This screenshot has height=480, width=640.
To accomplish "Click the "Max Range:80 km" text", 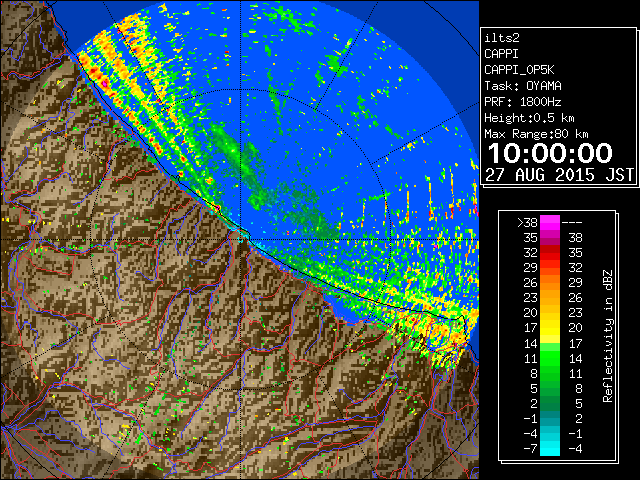I will [536, 134].
